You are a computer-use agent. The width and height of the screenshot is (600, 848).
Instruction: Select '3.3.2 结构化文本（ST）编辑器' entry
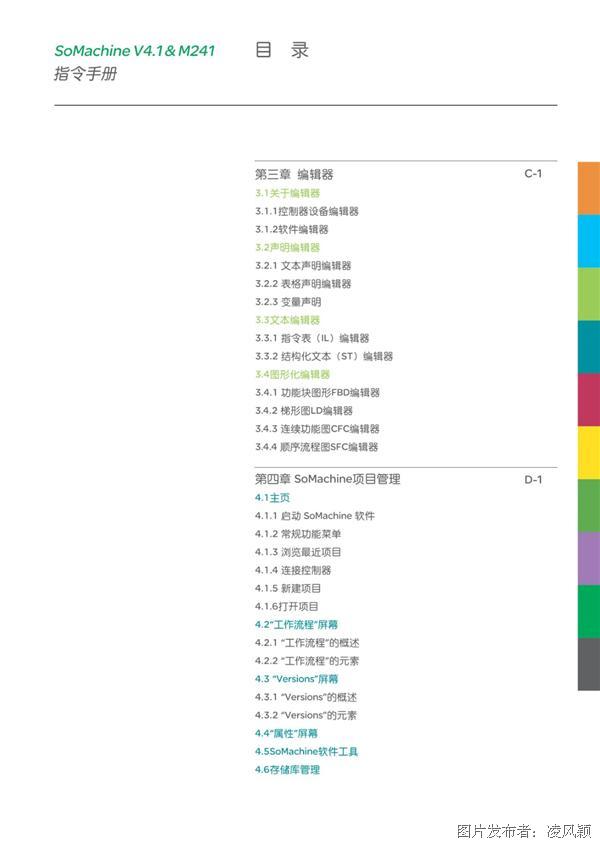pyautogui.click(x=324, y=356)
